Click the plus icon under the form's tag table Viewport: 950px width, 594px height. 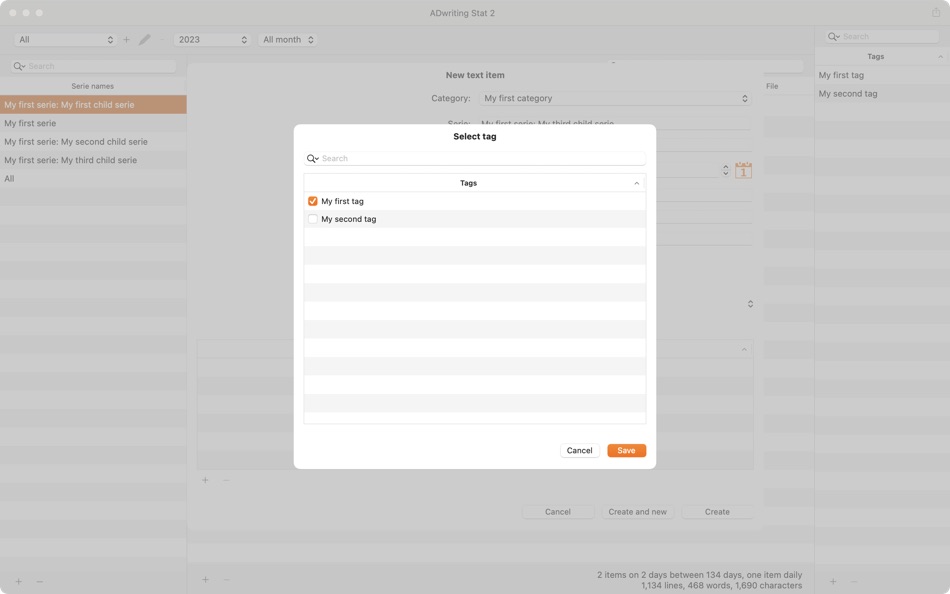205,480
